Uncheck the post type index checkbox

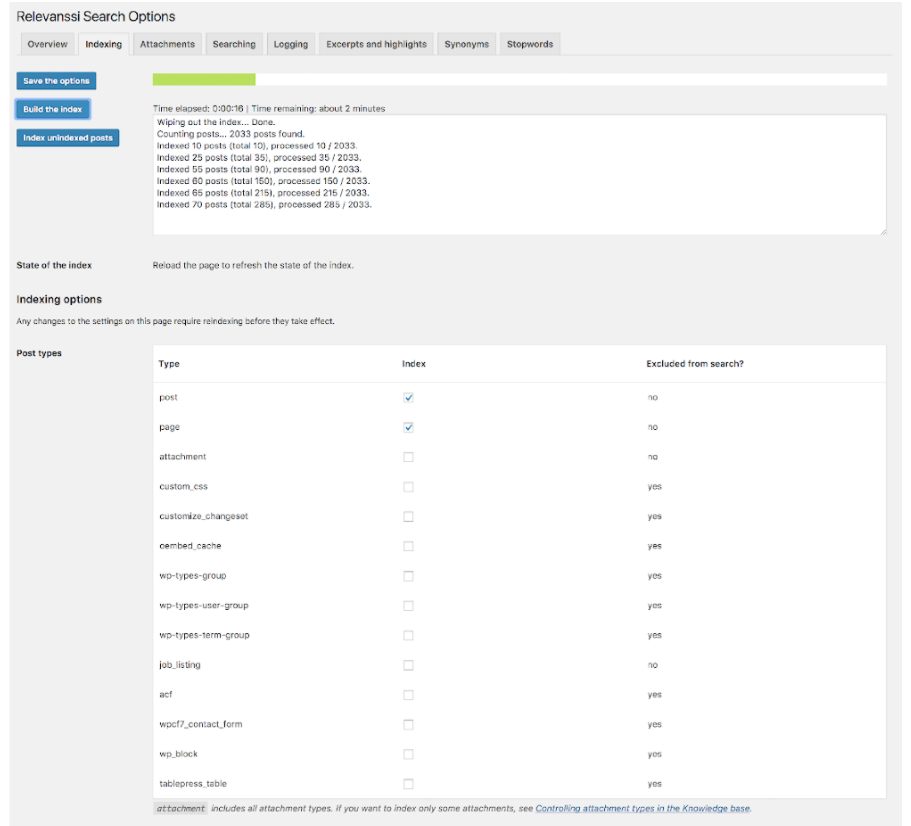(408, 397)
